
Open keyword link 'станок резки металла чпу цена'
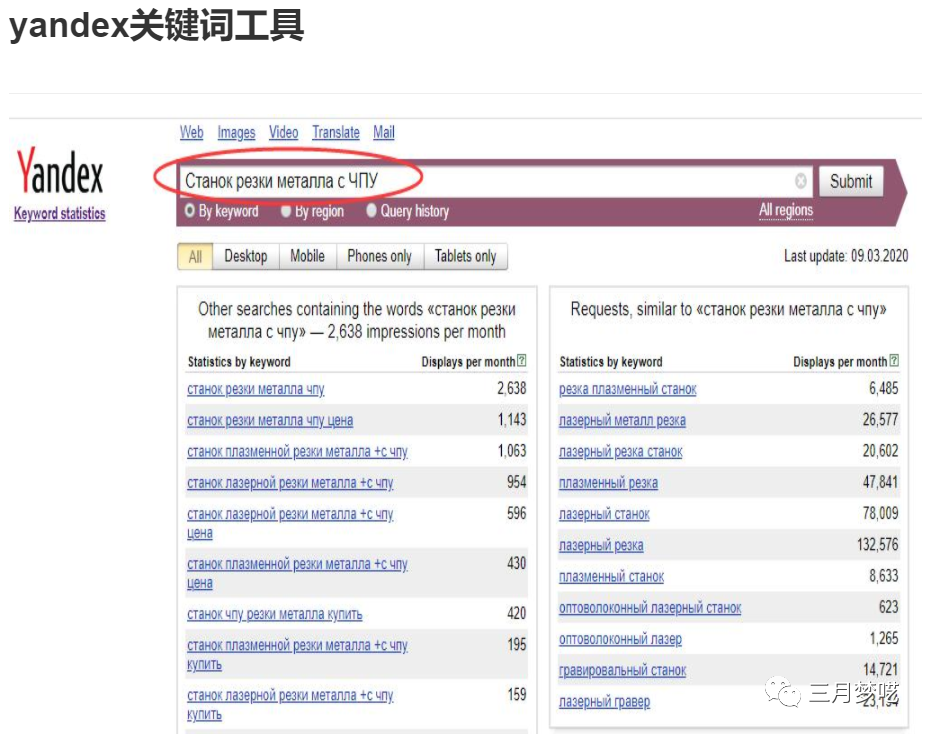(x=270, y=420)
